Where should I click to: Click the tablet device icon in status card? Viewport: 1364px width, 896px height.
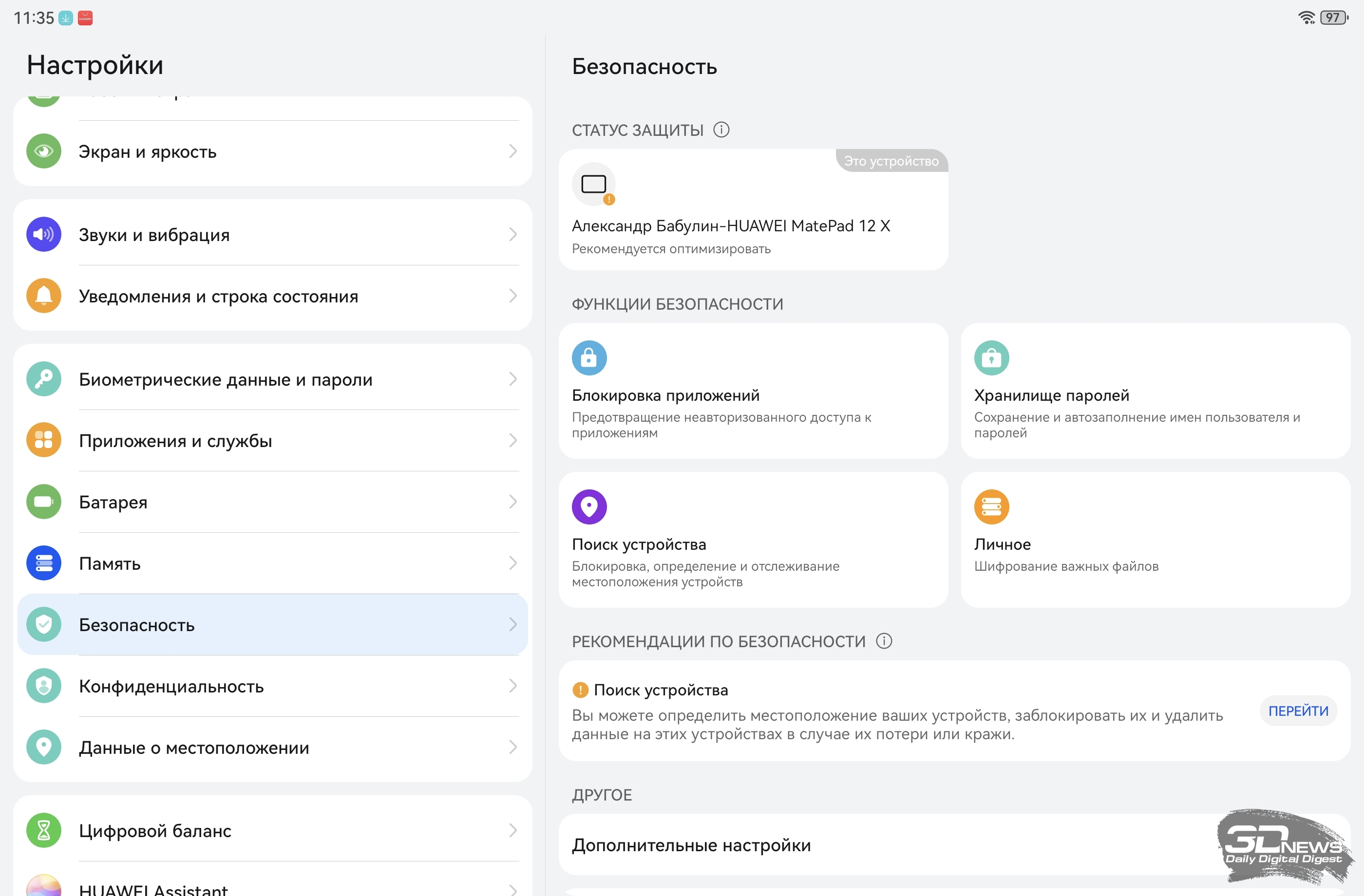(593, 185)
